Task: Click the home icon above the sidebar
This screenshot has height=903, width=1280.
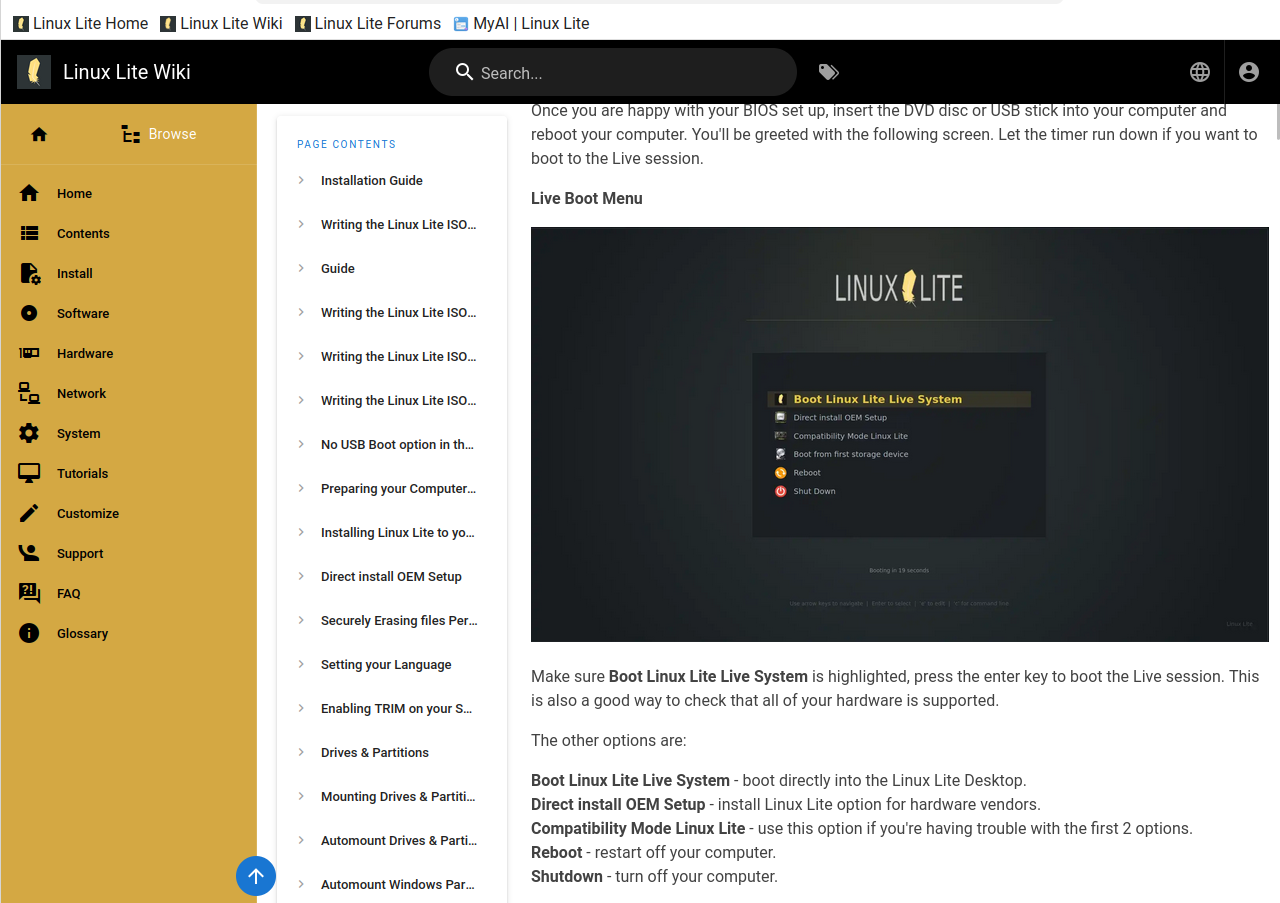Action: 39,134
